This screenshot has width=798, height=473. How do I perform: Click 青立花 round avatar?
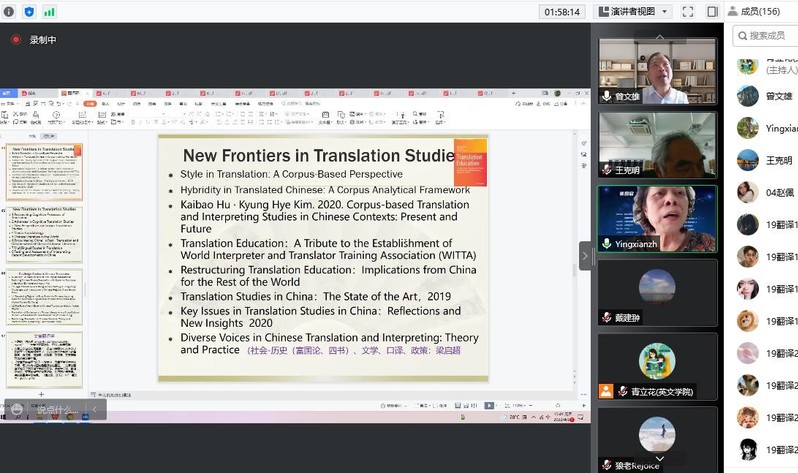tap(657, 361)
